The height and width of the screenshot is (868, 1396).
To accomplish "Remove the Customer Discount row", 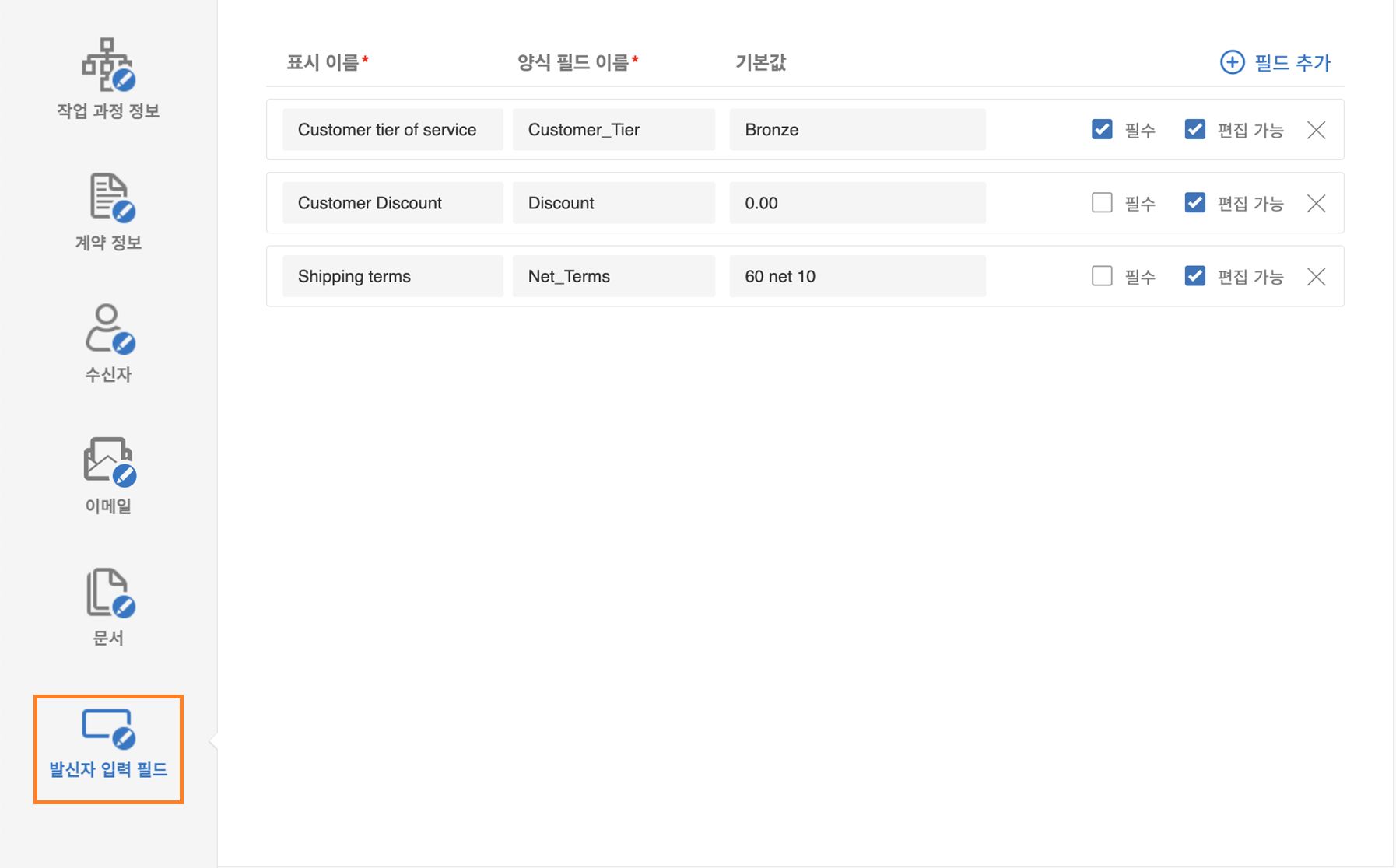I will coord(1316,203).
